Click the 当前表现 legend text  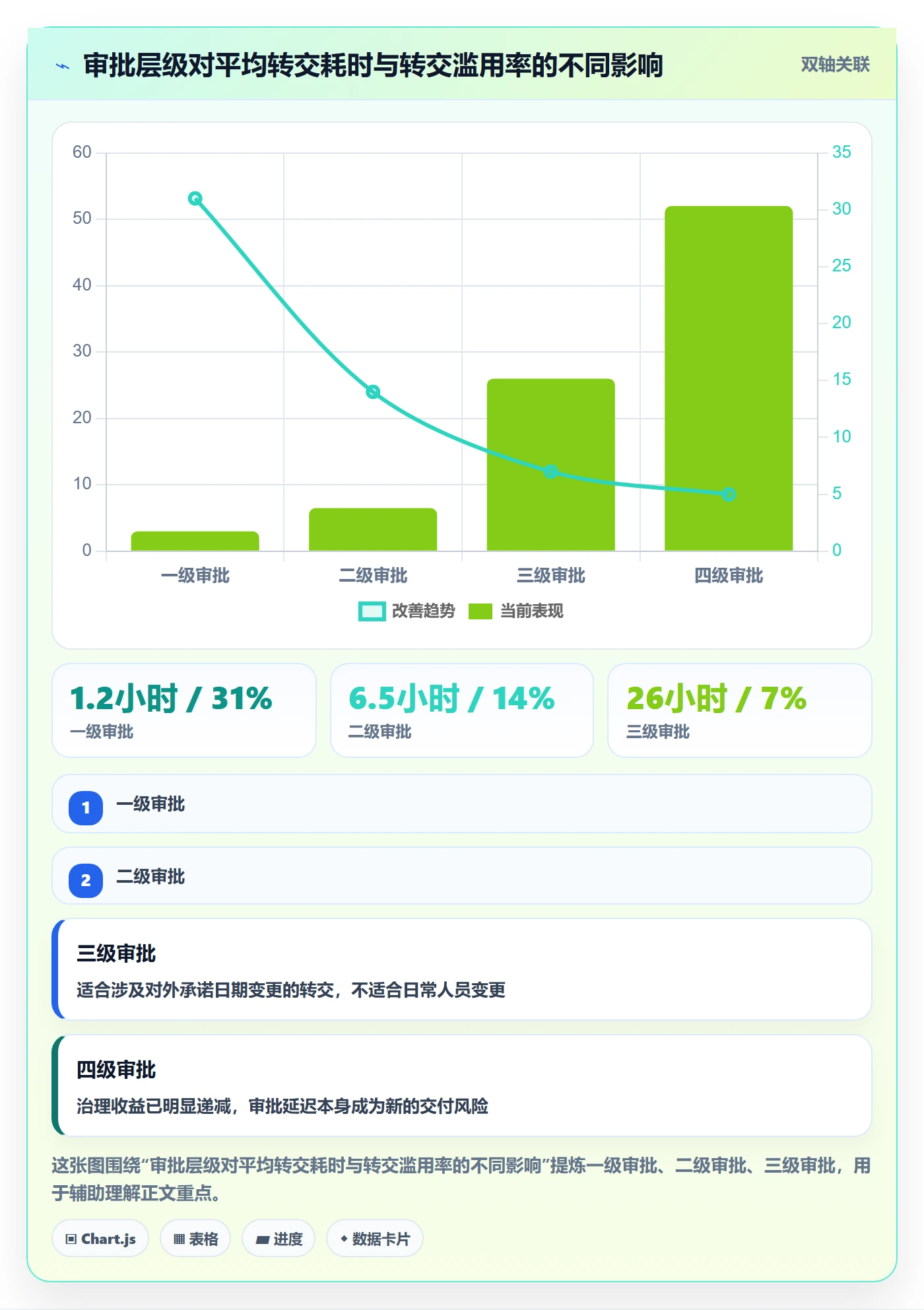531,611
